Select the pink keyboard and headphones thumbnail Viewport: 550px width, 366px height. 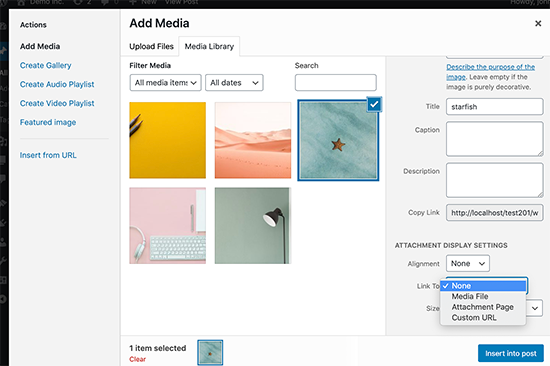click(x=167, y=225)
